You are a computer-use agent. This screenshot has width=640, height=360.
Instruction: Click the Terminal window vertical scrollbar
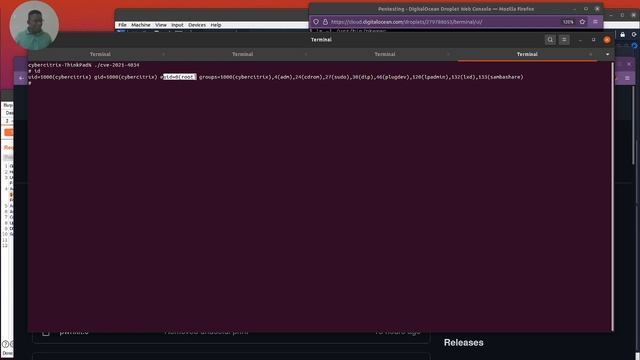pyautogui.click(x=612, y=196)
